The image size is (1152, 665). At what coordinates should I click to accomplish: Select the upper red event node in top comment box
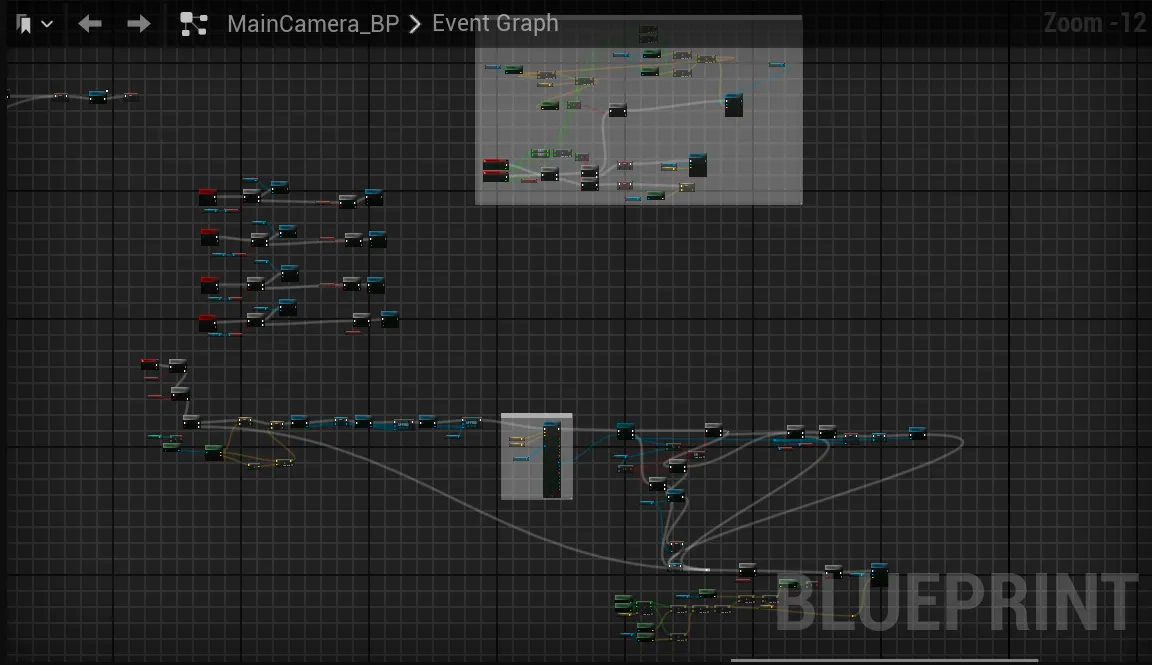click(496, 164)
